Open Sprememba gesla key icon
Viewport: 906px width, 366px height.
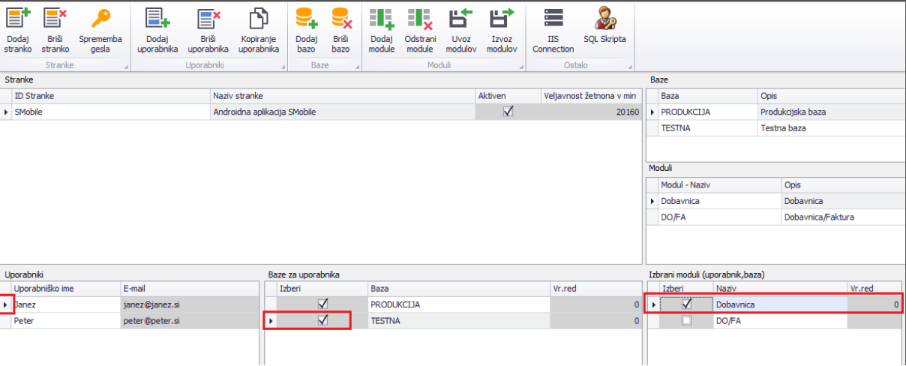coord(101,19)
